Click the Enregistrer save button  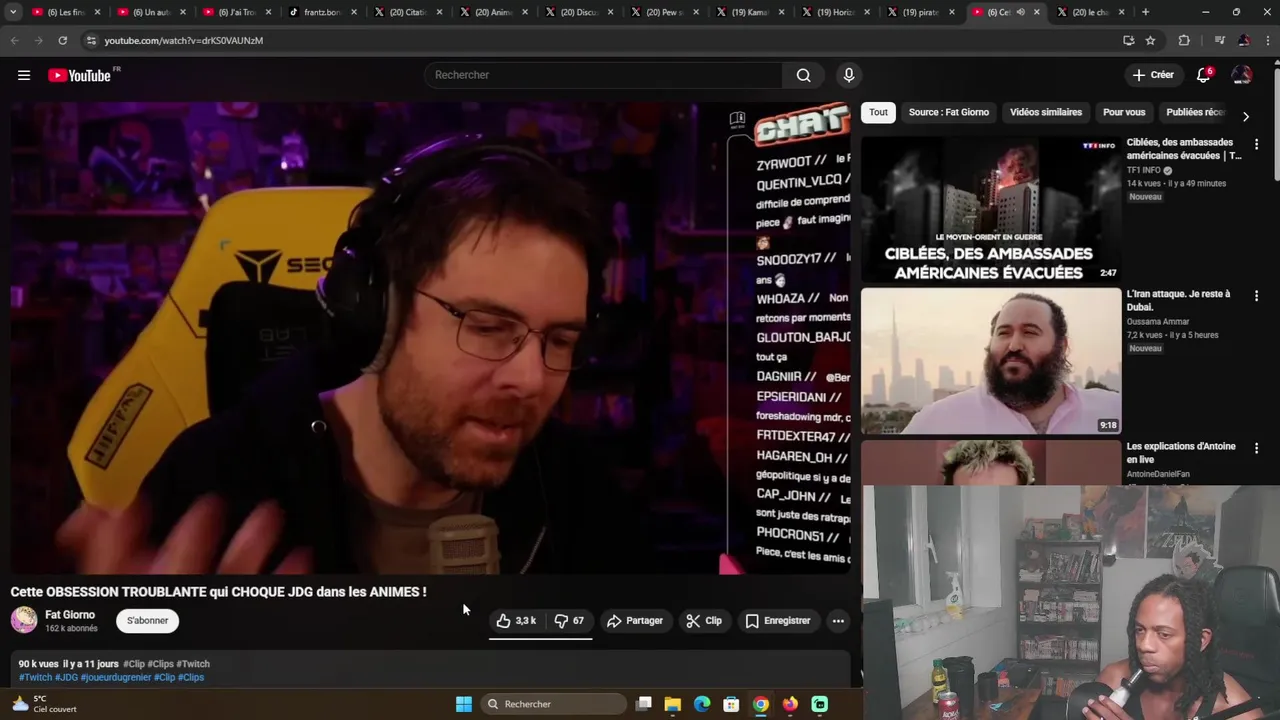point(778,621)
